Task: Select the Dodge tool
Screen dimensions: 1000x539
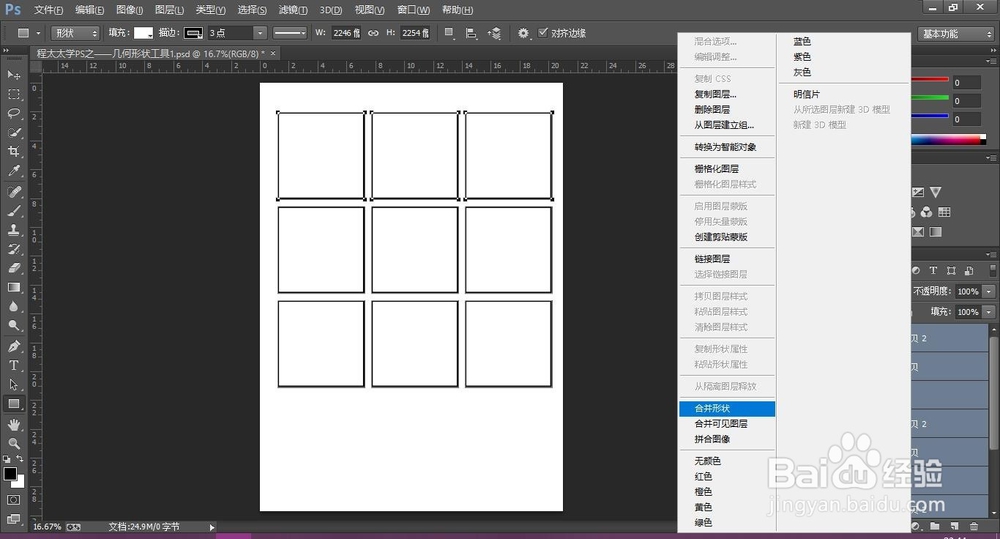Action: 13,326
